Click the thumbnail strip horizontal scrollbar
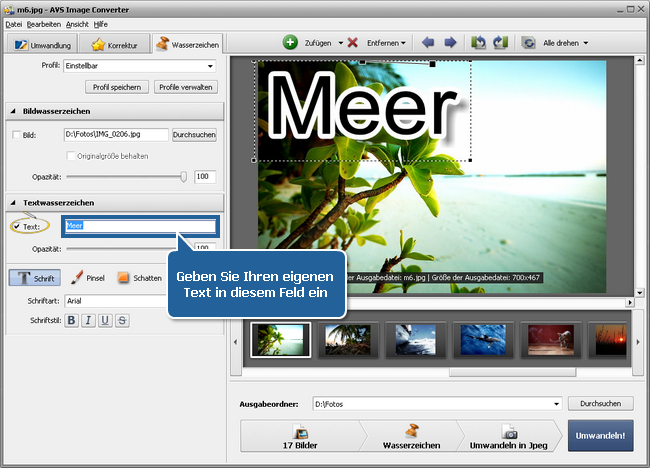The height and width of the screenshot is (468, 650). pyautogui.click(x=512, y=372)
